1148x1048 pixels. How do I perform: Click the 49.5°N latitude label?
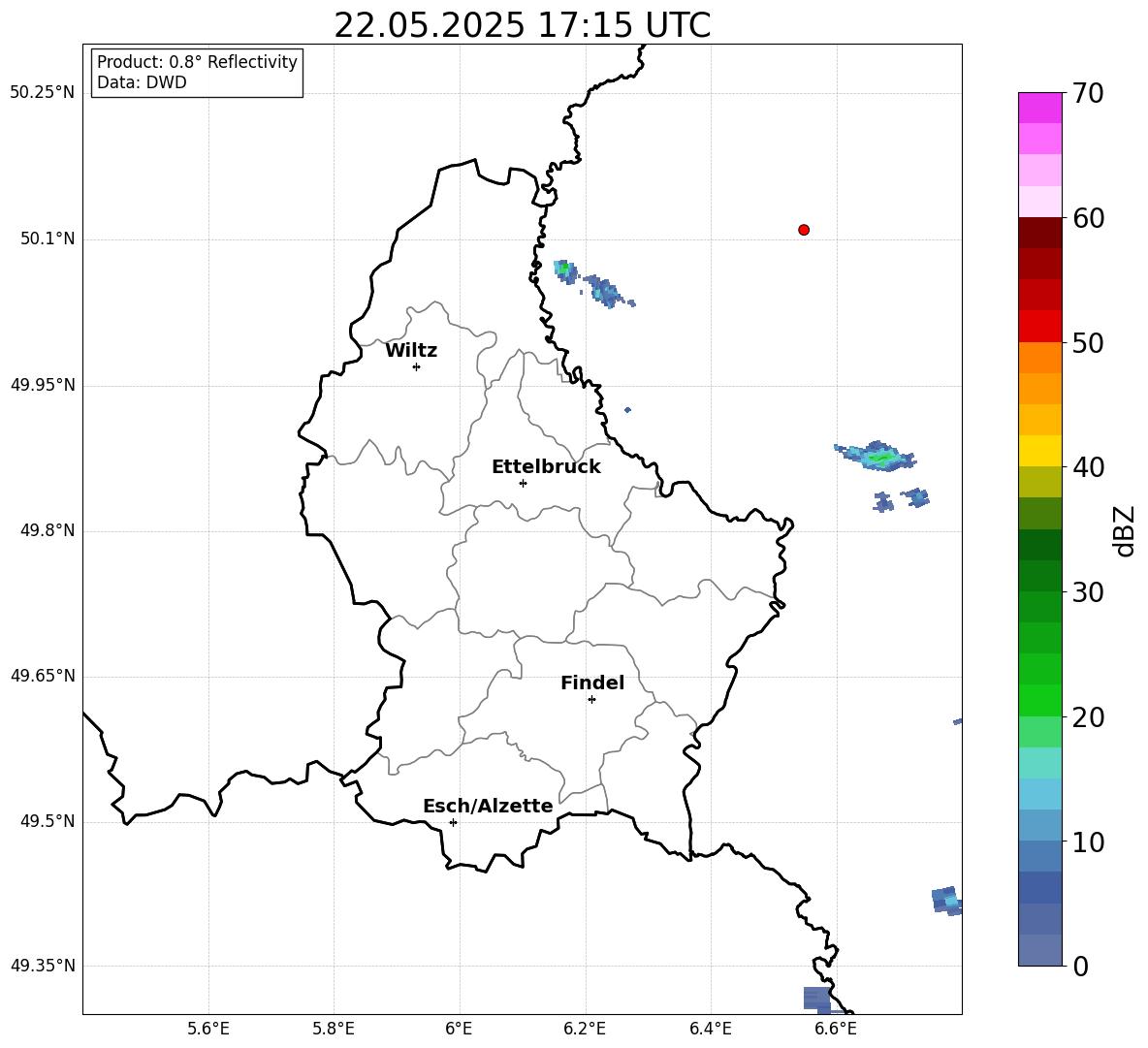tap(48, 821)
